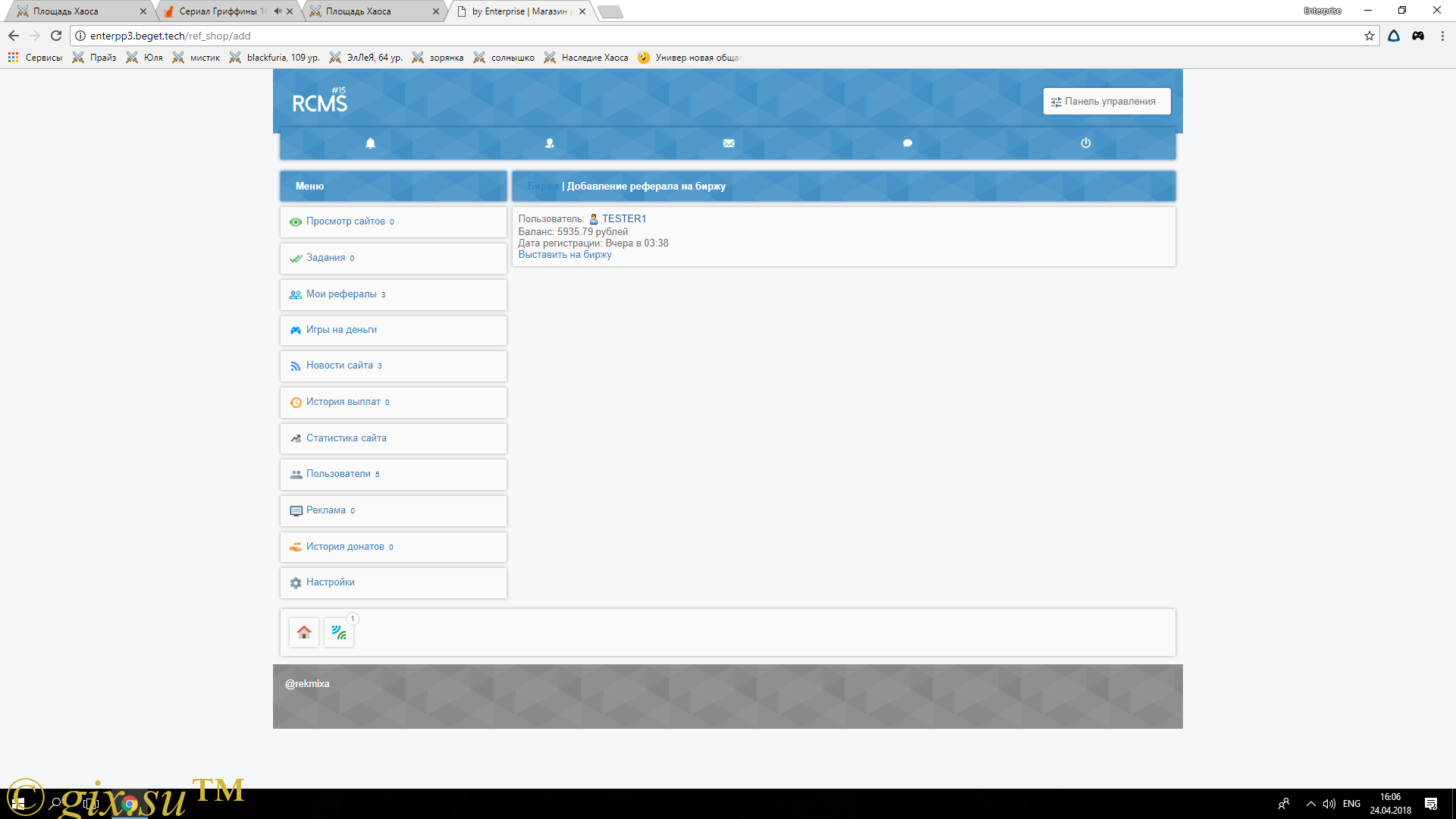Click the bell notification icon
This screenshot has width=1456, height=819.
[x=370, y=143]
